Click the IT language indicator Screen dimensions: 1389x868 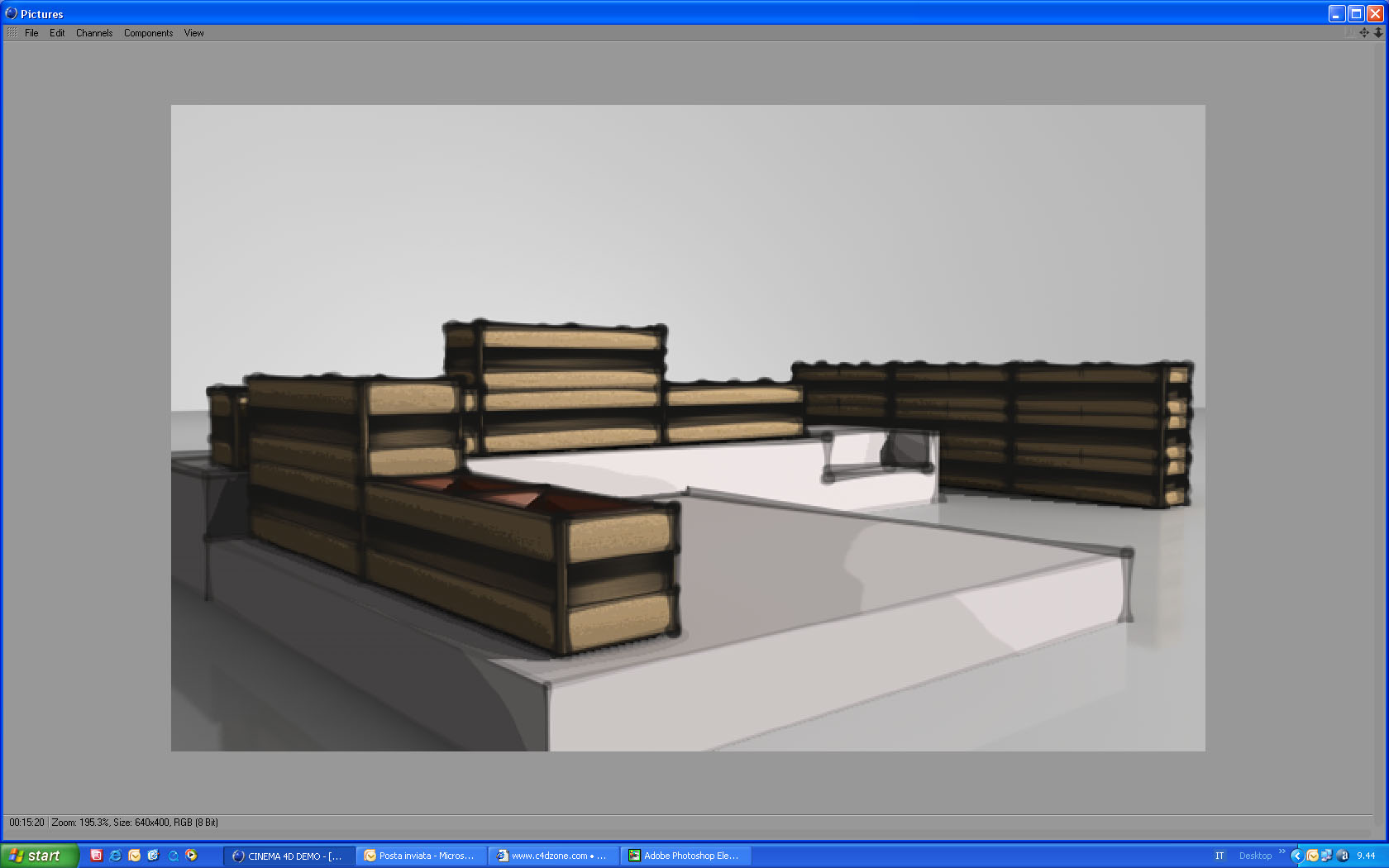click(x=1219, y=856)
